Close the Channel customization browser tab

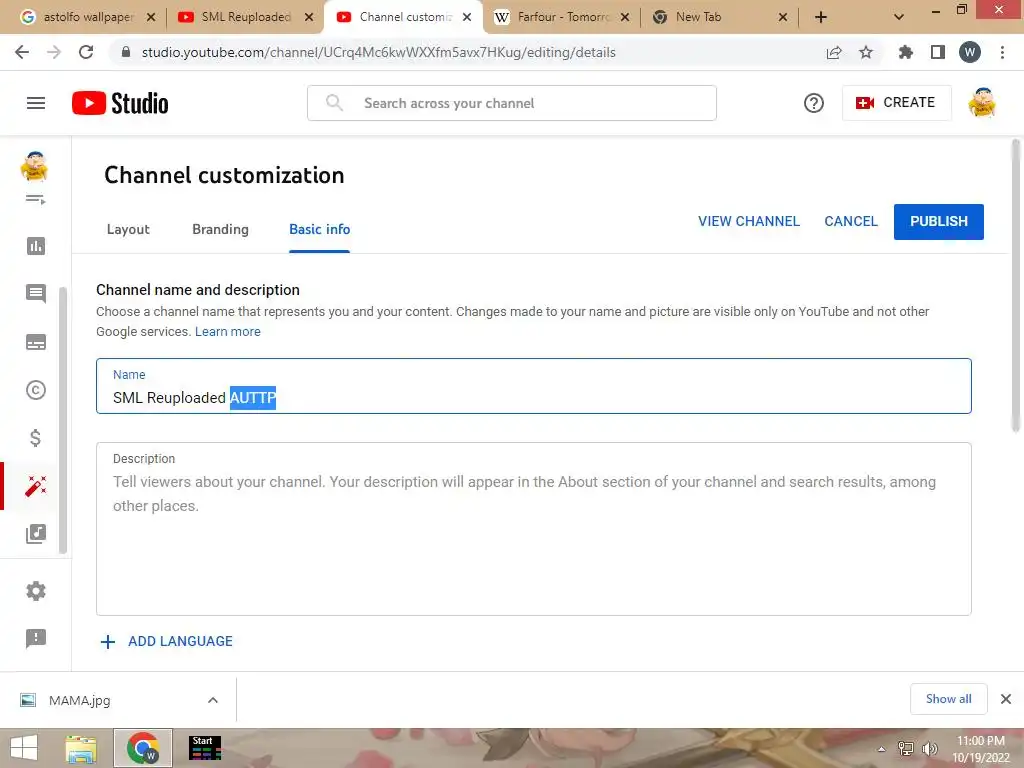click(x=467, y=18)
